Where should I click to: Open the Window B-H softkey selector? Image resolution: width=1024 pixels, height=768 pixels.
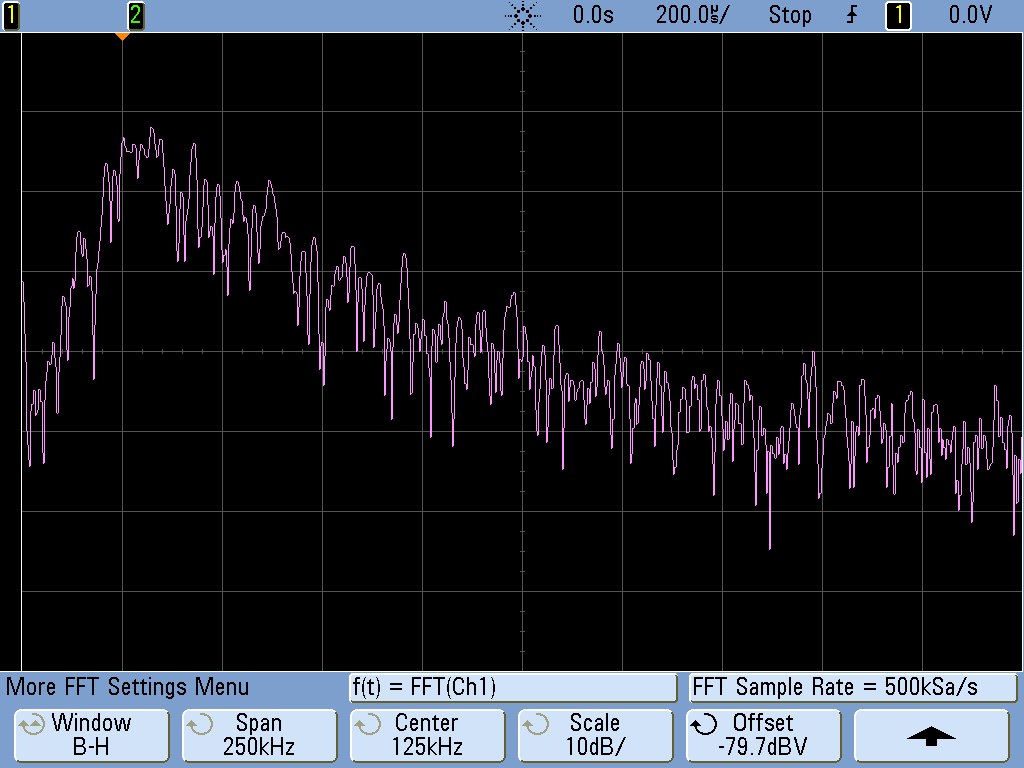pyautogui.click(x=90, y=735)
